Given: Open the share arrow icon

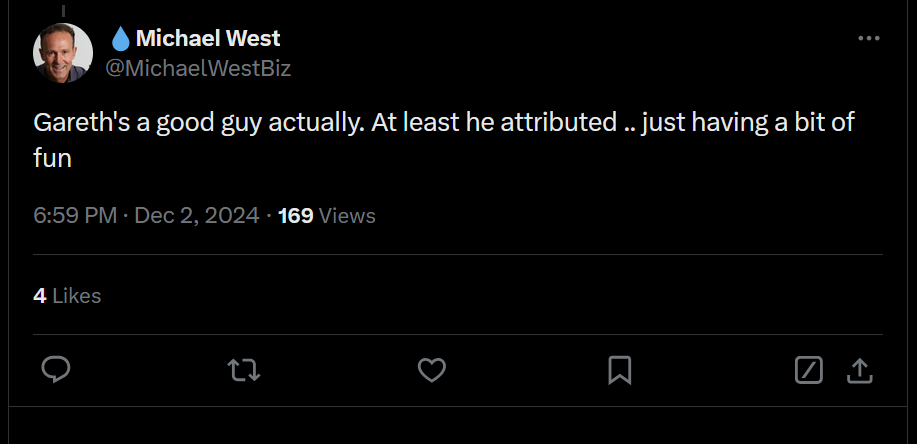Looking at the screenshot, I should click(859, 371).
